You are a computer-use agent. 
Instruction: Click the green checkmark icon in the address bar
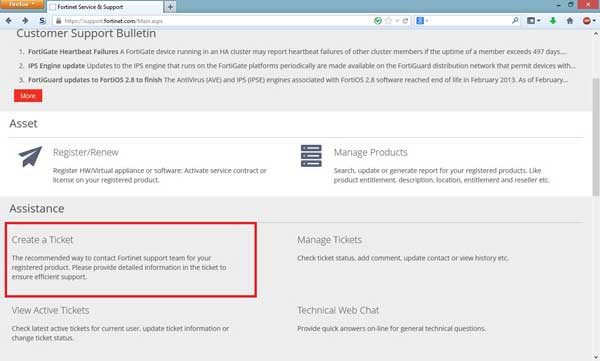coord(378,21)
